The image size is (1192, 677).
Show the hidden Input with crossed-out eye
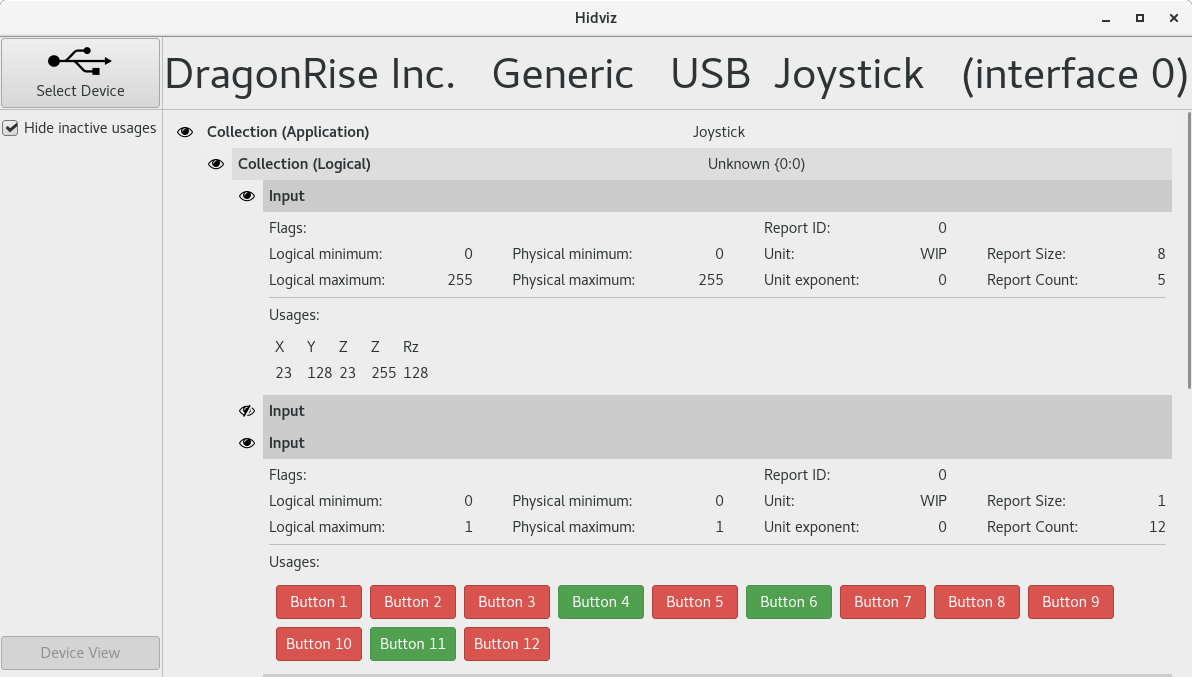click(247, 411)
